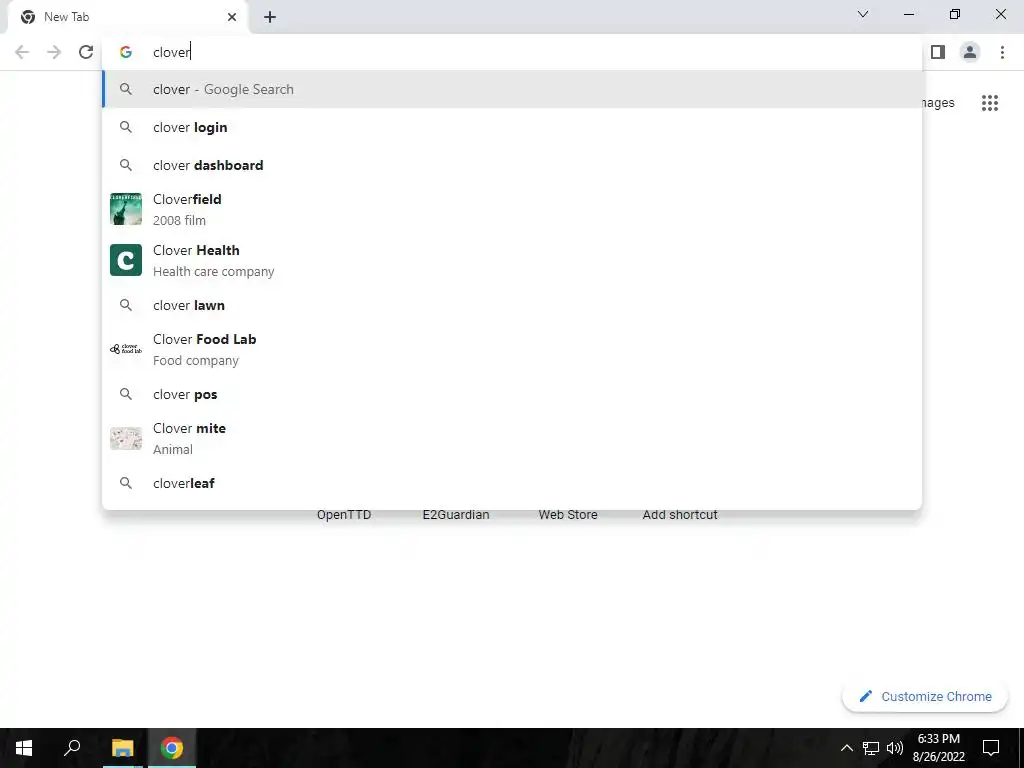
Task: Click the address bar containing clover
Action: pyautogui.click(x=512, y=52)
